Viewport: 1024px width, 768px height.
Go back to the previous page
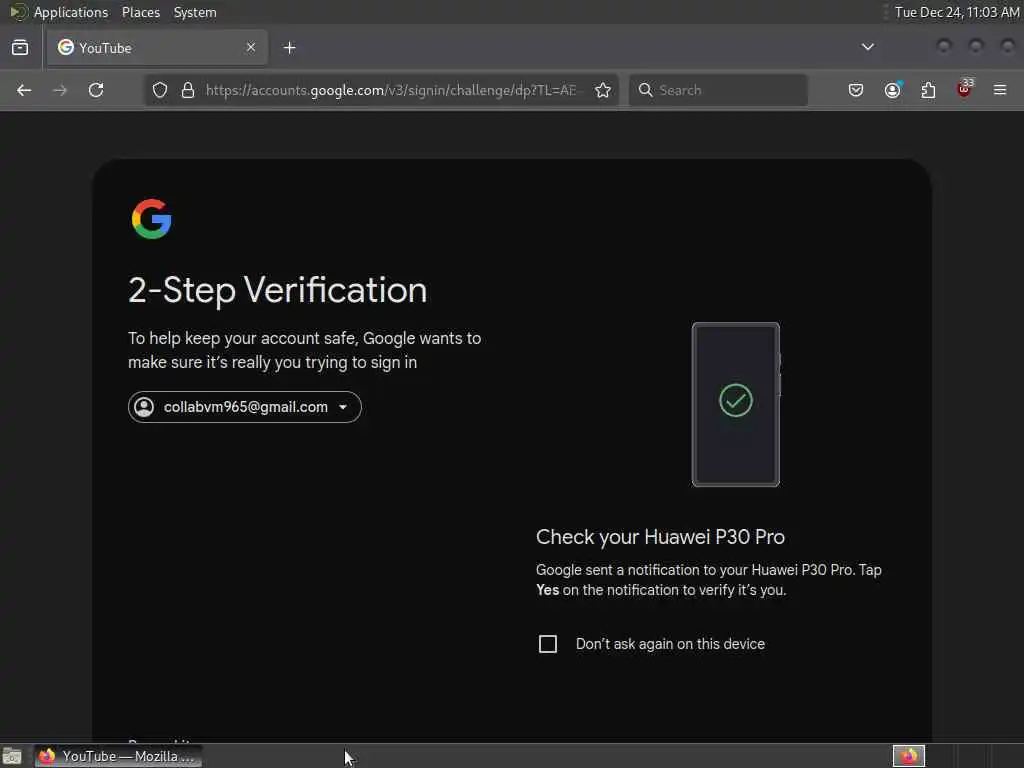point(24,90)
